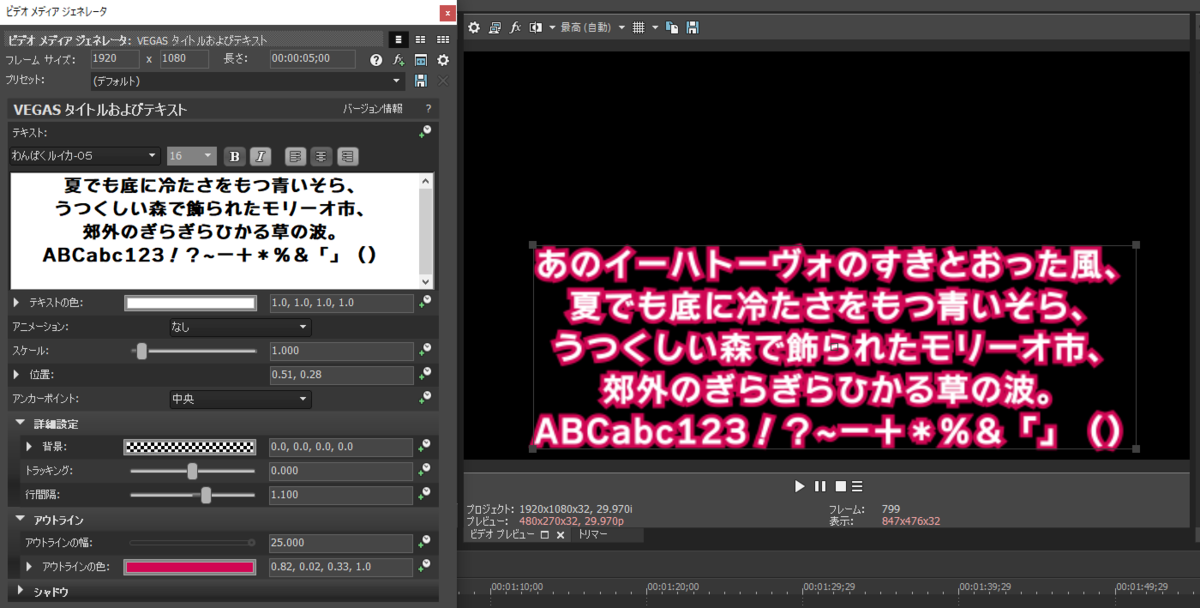The width and height of the screenshot is (1200, 608).
Task: Open overlays grid dropdown arrow
Action: 654,28
